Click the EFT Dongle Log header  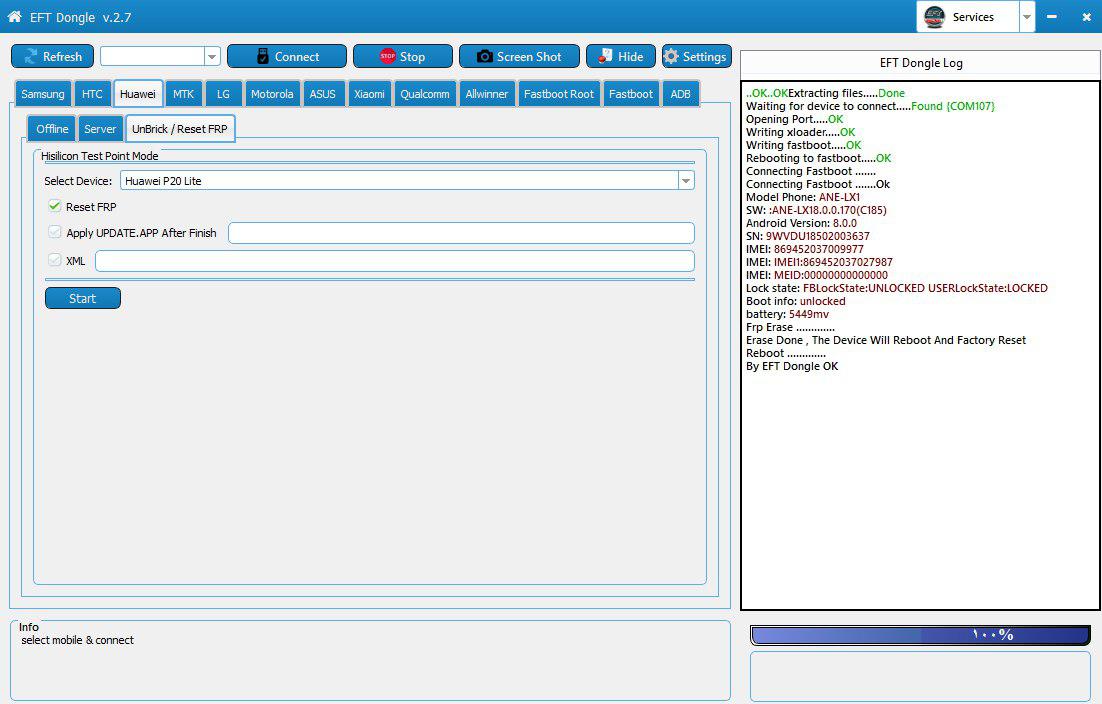921,63
